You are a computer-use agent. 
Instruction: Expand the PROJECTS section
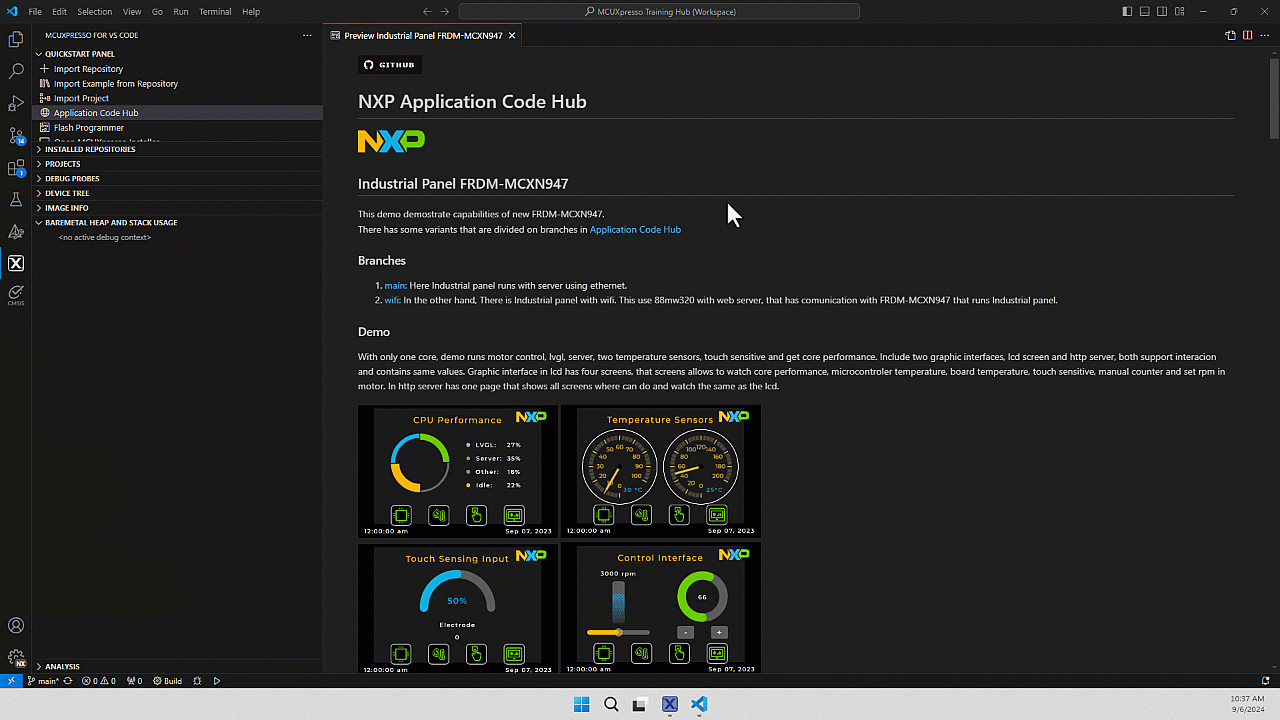click(x=64, y=163)
